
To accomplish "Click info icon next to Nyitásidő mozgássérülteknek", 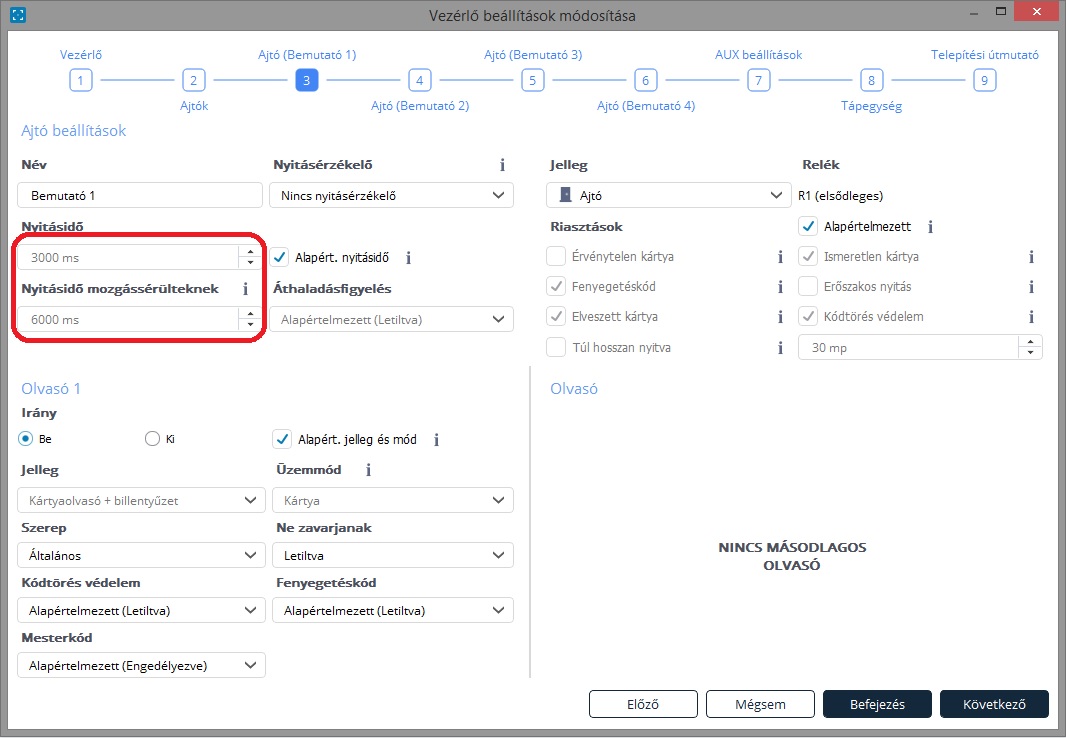I will click(x=246, y=289).
